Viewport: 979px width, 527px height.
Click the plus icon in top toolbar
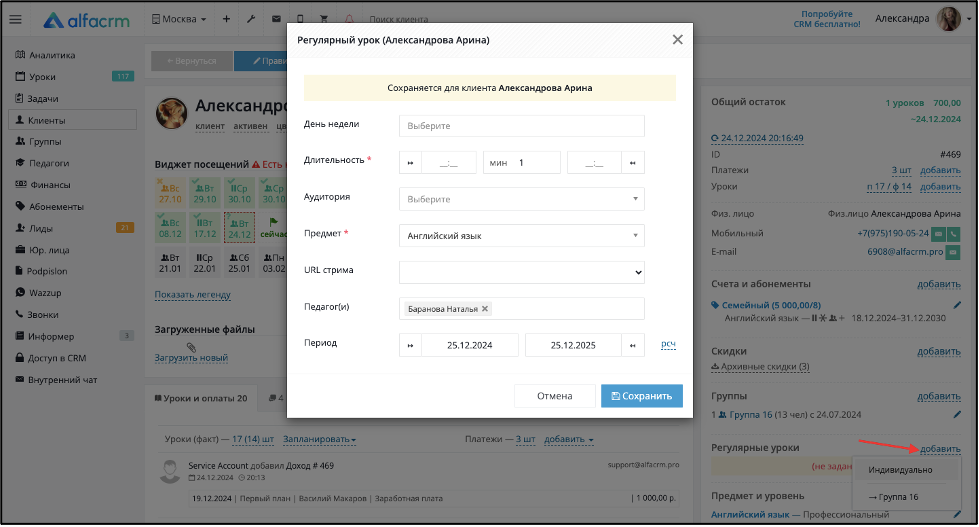click(x=226, y=19)
